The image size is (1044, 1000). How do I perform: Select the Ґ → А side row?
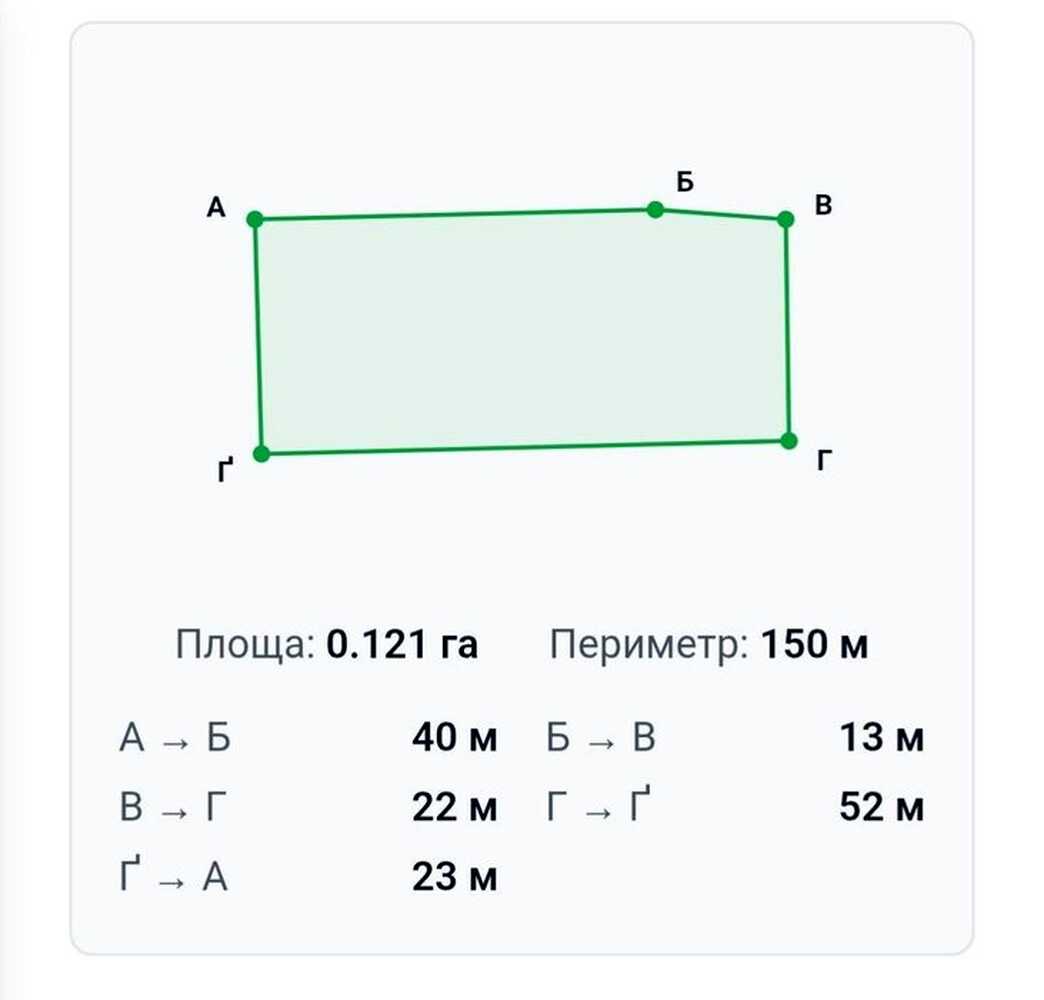[308, 875]
